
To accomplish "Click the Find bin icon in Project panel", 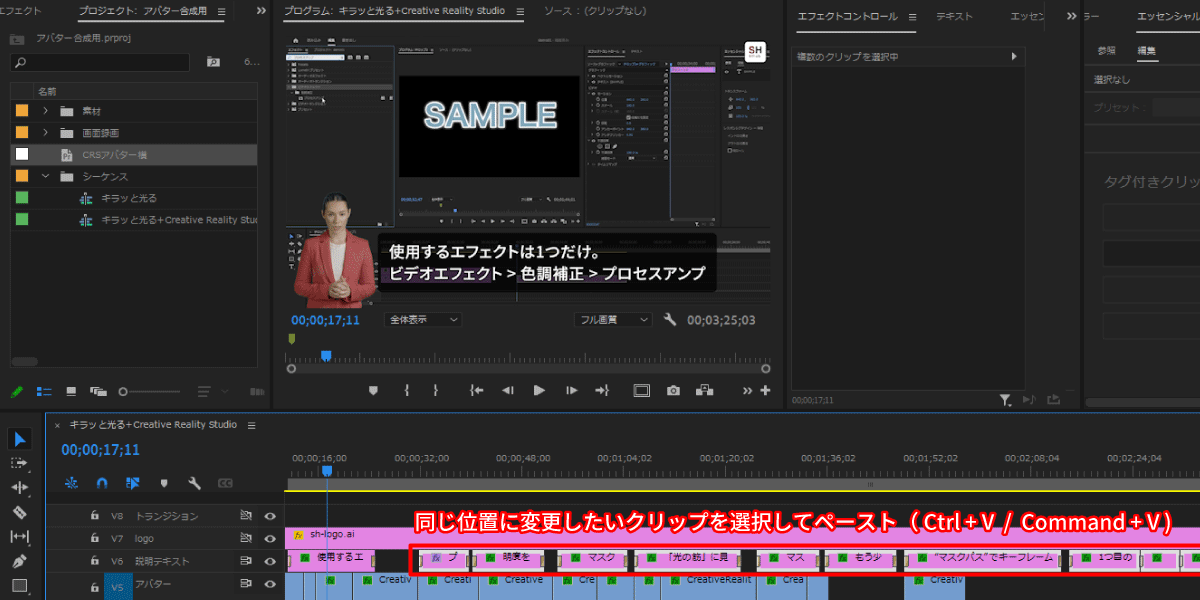I will click(213, 62).
